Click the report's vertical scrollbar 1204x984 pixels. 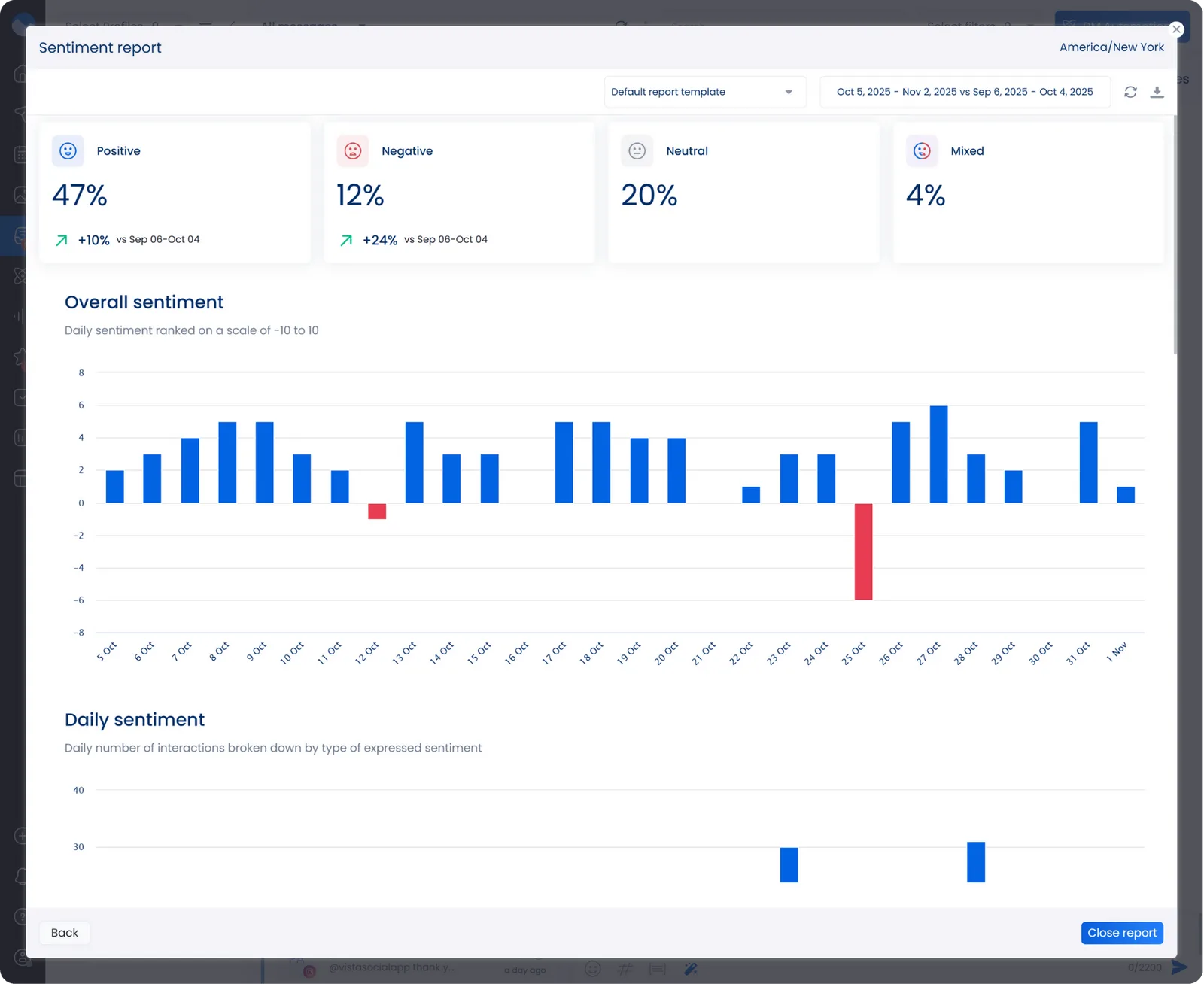(x=1175, y=235)
